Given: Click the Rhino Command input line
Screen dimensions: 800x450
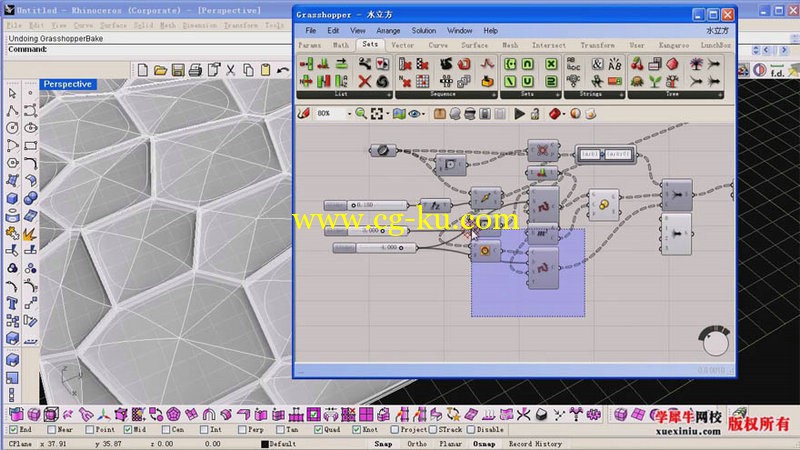Looking at the screenshot, I should pos(148,49).
